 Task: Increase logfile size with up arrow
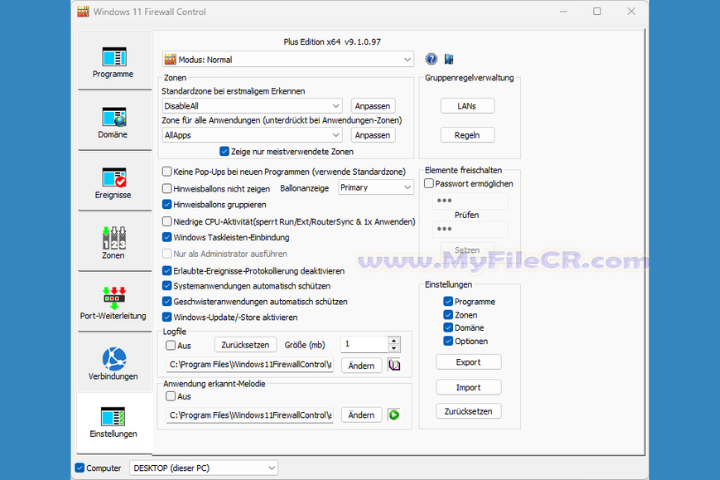pos(394,340)
